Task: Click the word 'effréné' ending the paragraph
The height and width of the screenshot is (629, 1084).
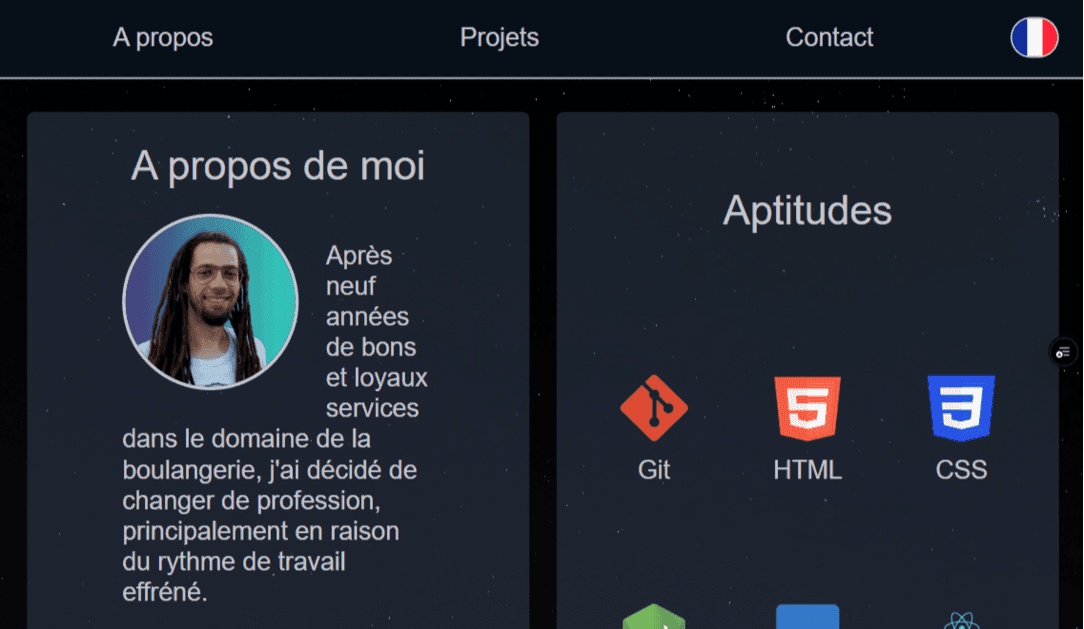Action: (163, 592)
